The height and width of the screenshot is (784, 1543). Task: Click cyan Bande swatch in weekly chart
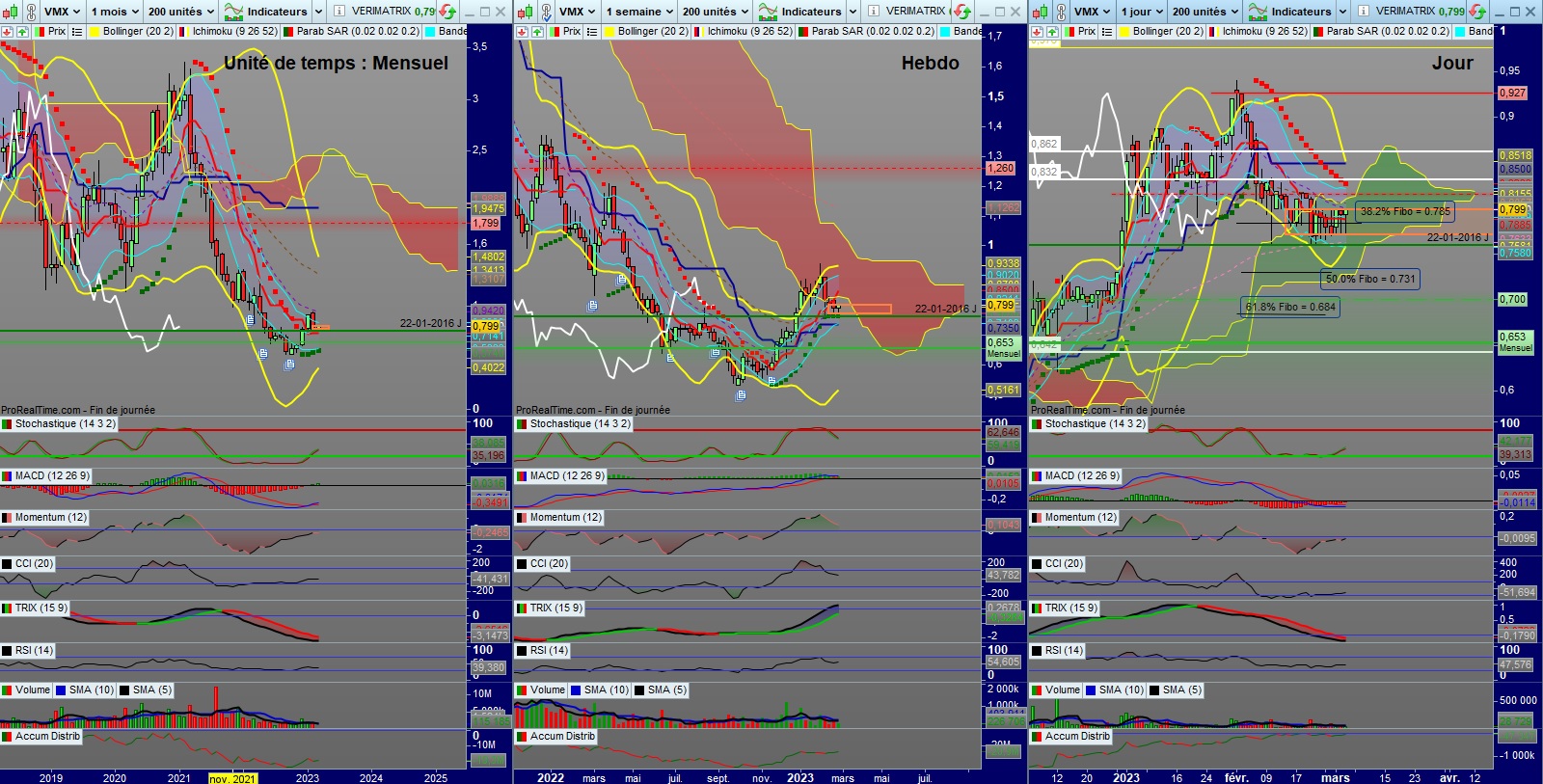[946, 31]
